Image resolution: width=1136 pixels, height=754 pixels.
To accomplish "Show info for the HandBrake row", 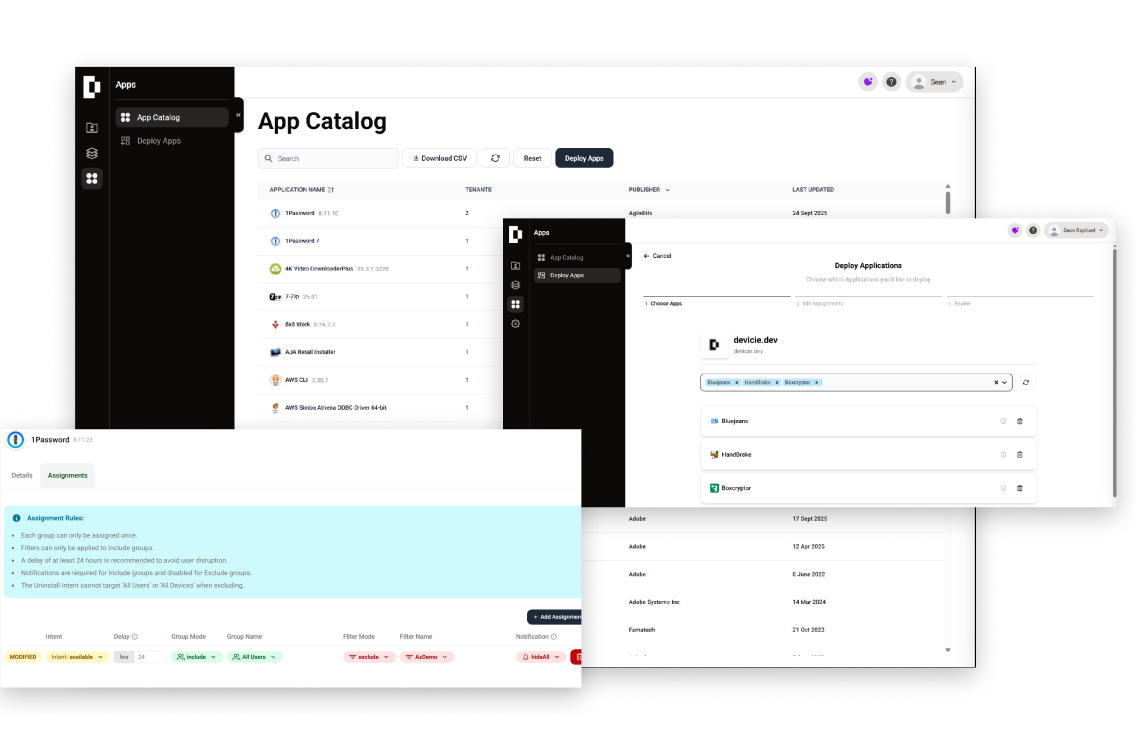I will point(1003,455).
